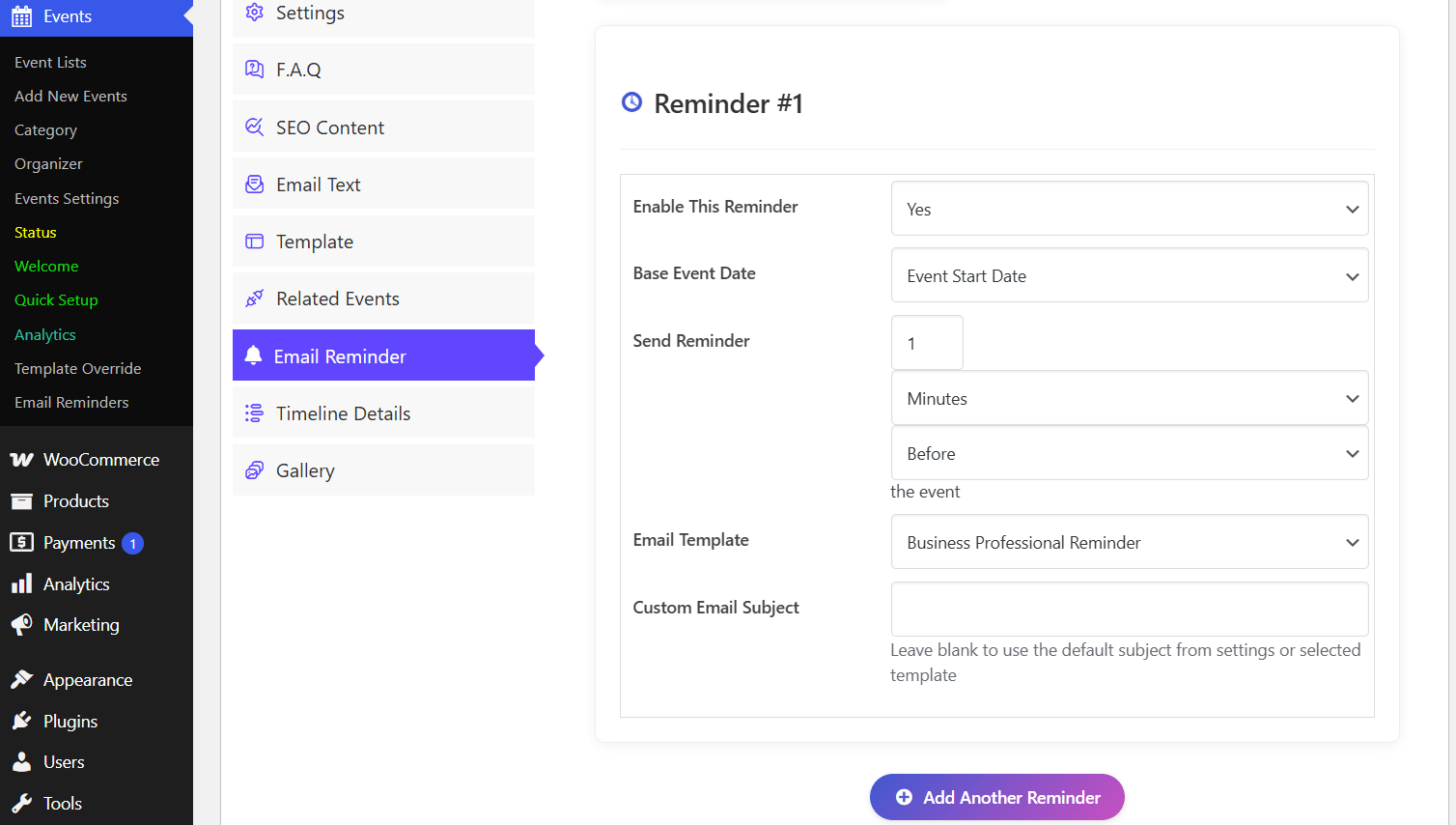
Task: Click the Custom Email Subject field
Action: pyautogui.click(x=1129, y=609)
